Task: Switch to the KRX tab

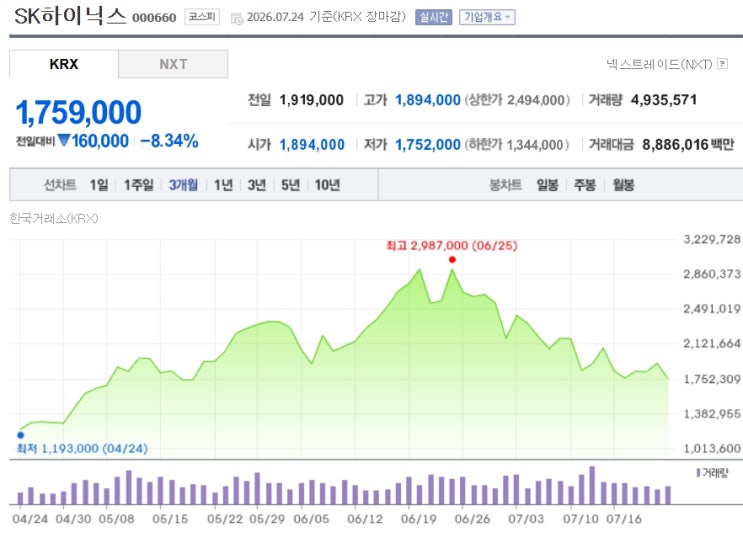Action: [63, 64]
